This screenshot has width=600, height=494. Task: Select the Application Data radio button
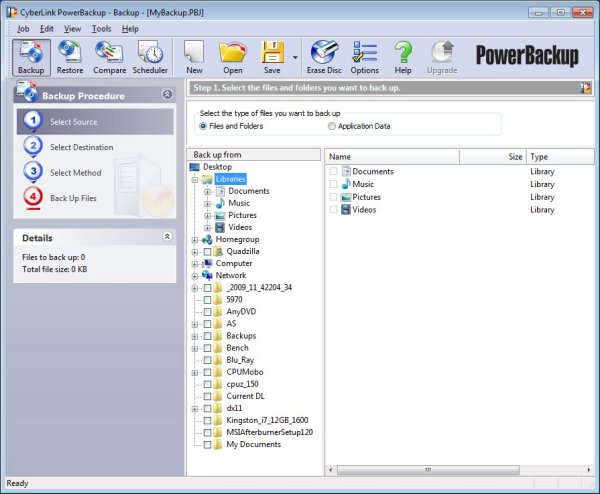[331, 126]
